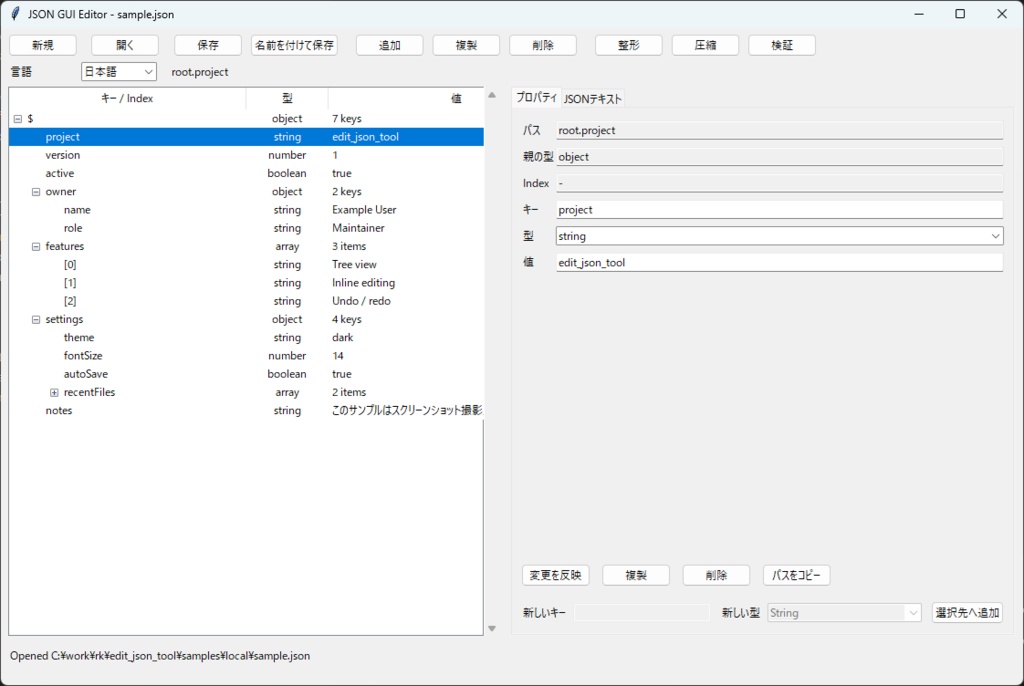The height and width of the screenshot is (686, 1024).
Task: Click the 新規 (New) button
Action: coord(43,45)
